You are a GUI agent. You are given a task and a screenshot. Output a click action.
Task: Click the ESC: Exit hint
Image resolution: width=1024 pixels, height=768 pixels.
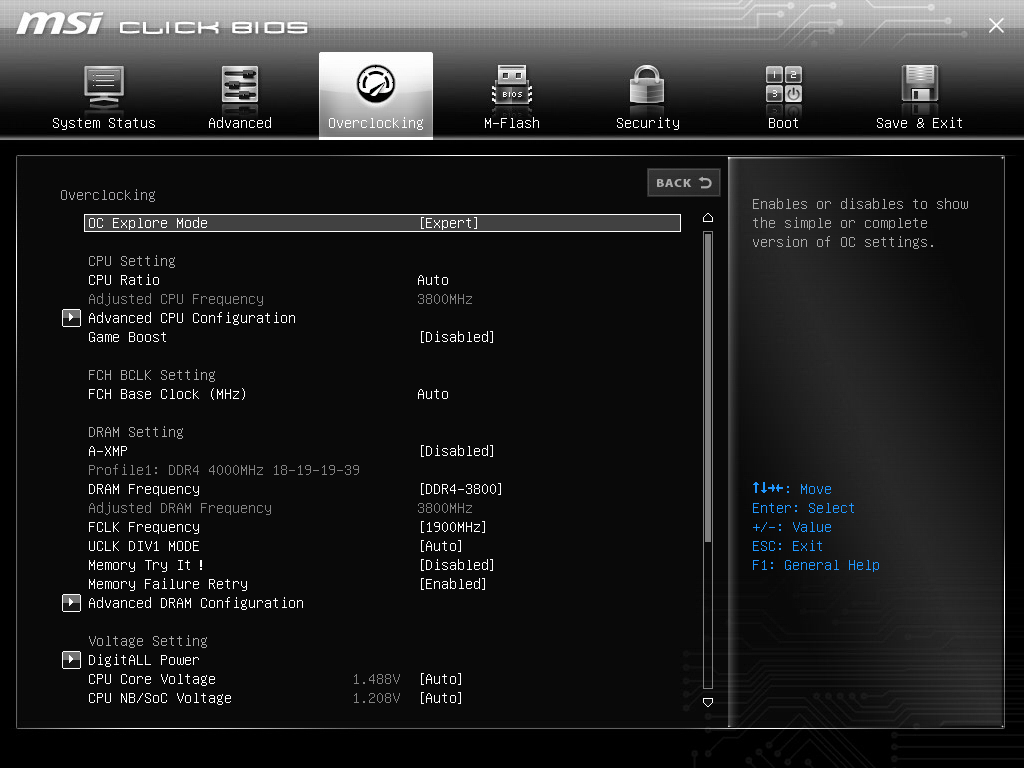pos(788,546)
